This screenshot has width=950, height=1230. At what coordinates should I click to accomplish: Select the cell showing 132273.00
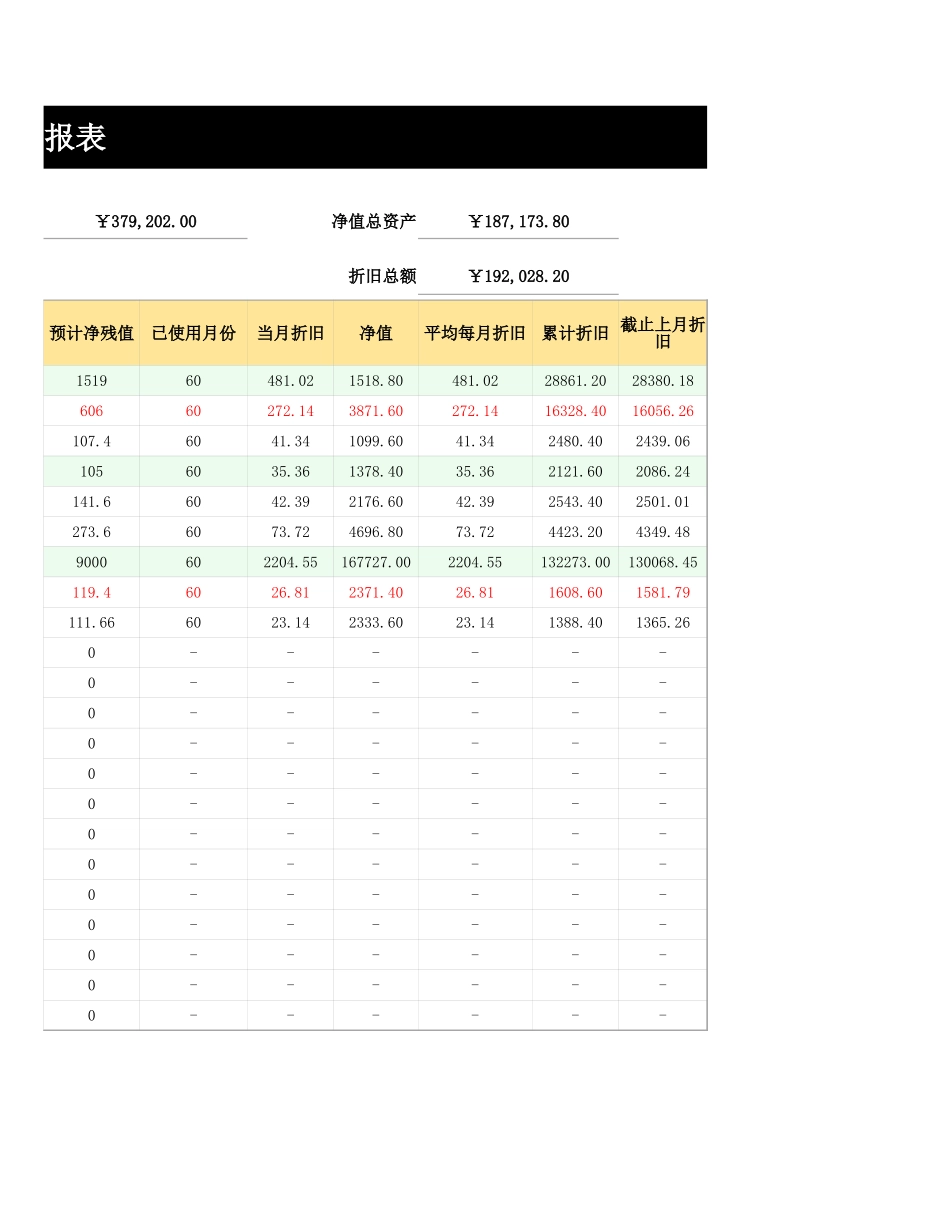(x=575, y=562)
